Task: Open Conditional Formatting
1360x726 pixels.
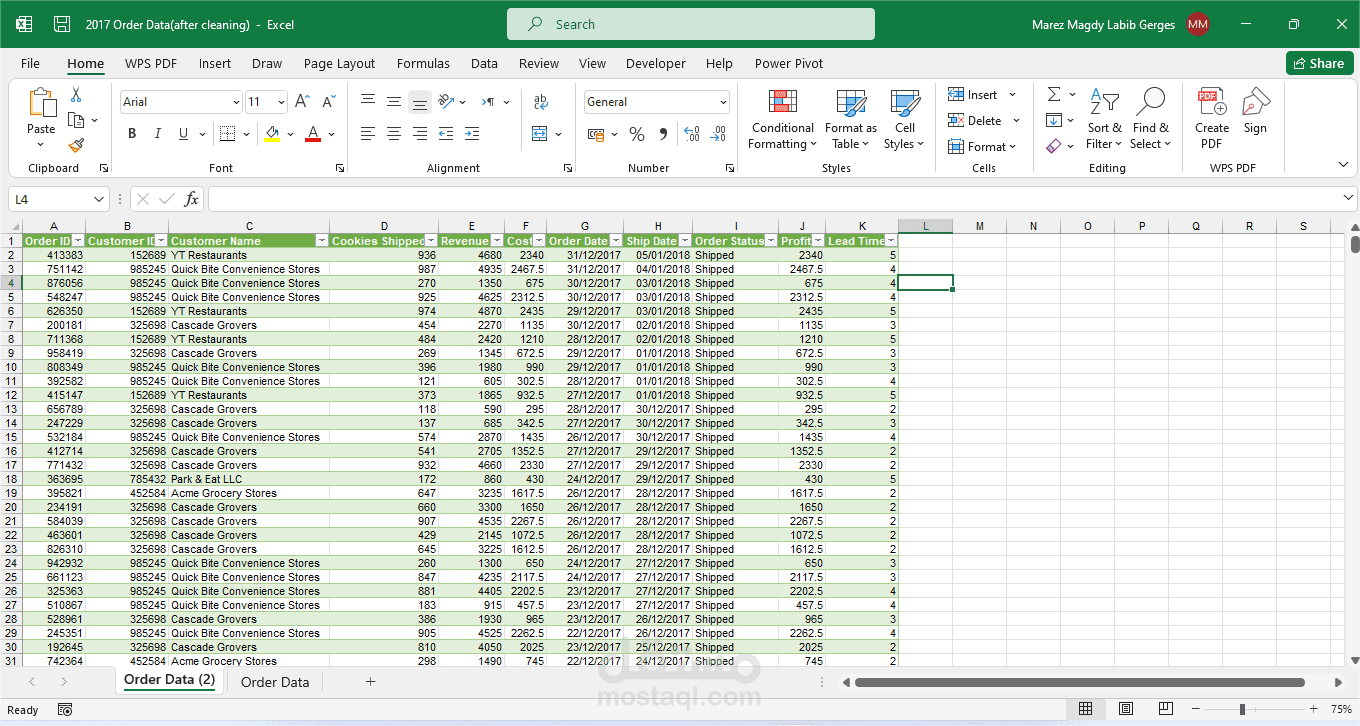Action: point(783,119)
